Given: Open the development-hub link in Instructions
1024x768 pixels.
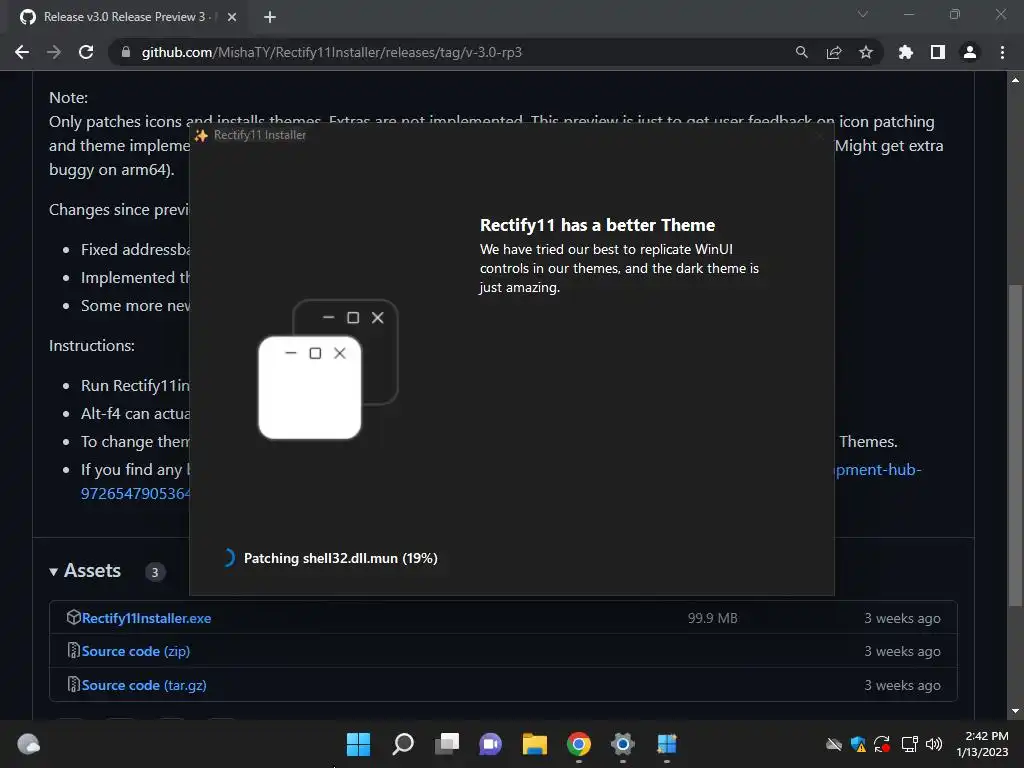Looking at the screenshot, I should coord(877,470).
